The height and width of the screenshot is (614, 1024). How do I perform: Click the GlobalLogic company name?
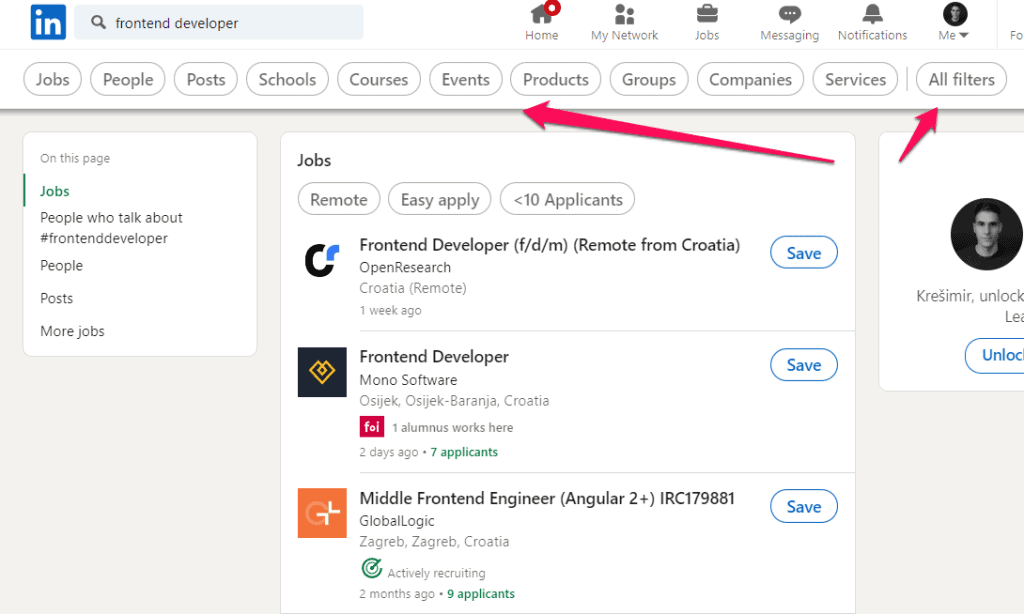tap(397, 521)
